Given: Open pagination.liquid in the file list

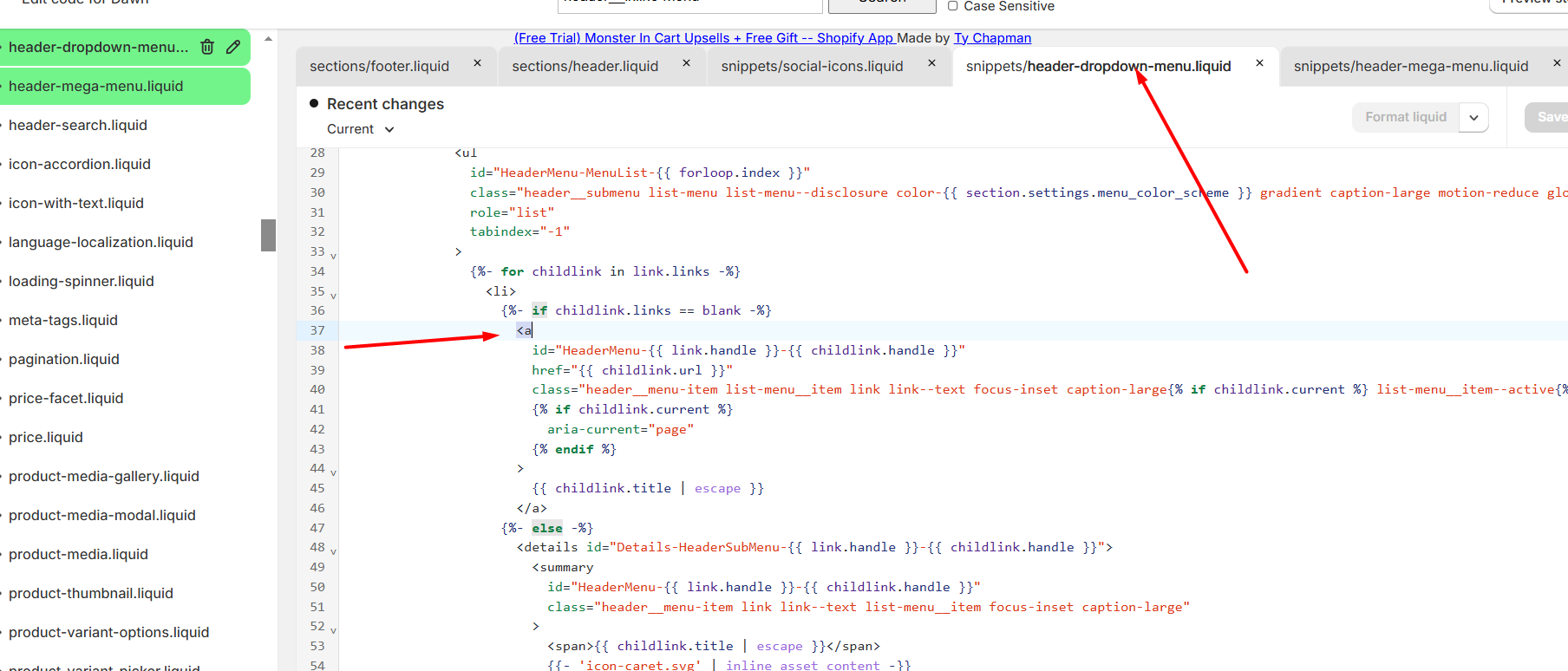Looking at the screenshot, I should 64,360.
